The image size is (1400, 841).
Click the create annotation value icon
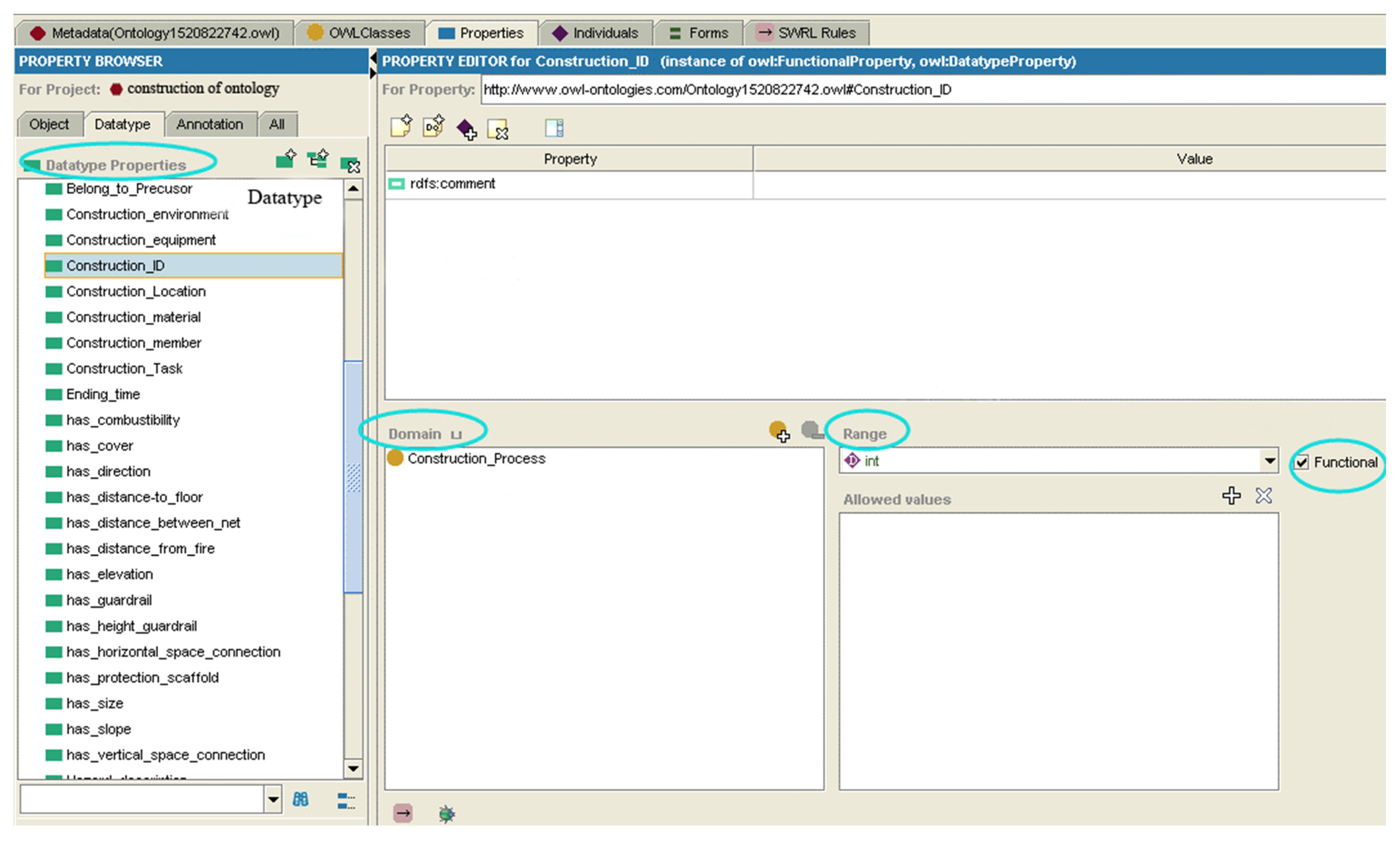[401, 126]
